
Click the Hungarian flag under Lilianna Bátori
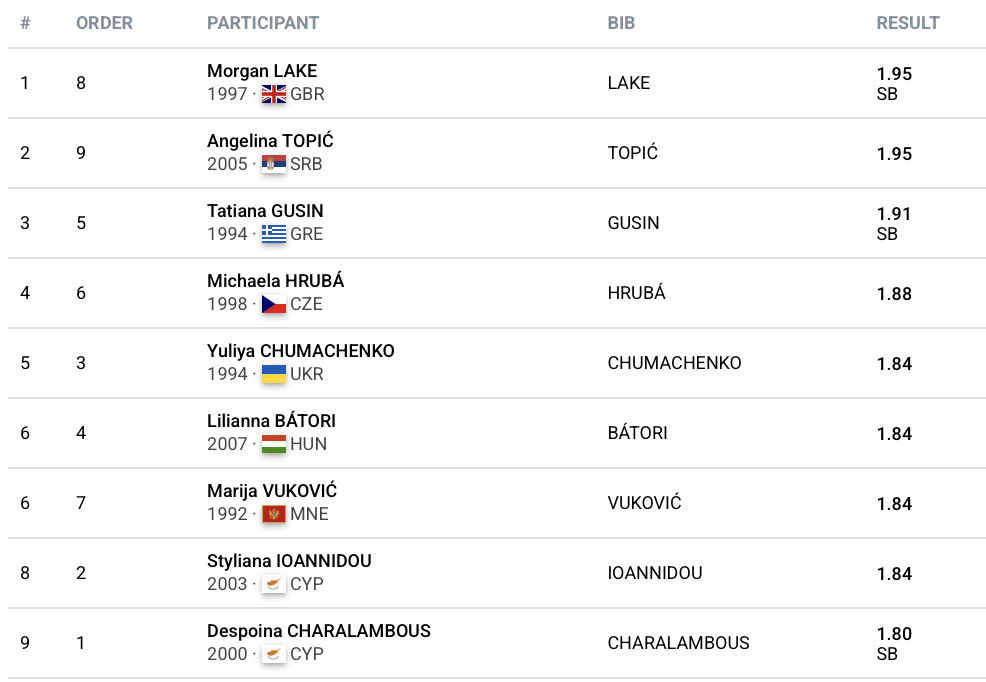pos(273,445)
